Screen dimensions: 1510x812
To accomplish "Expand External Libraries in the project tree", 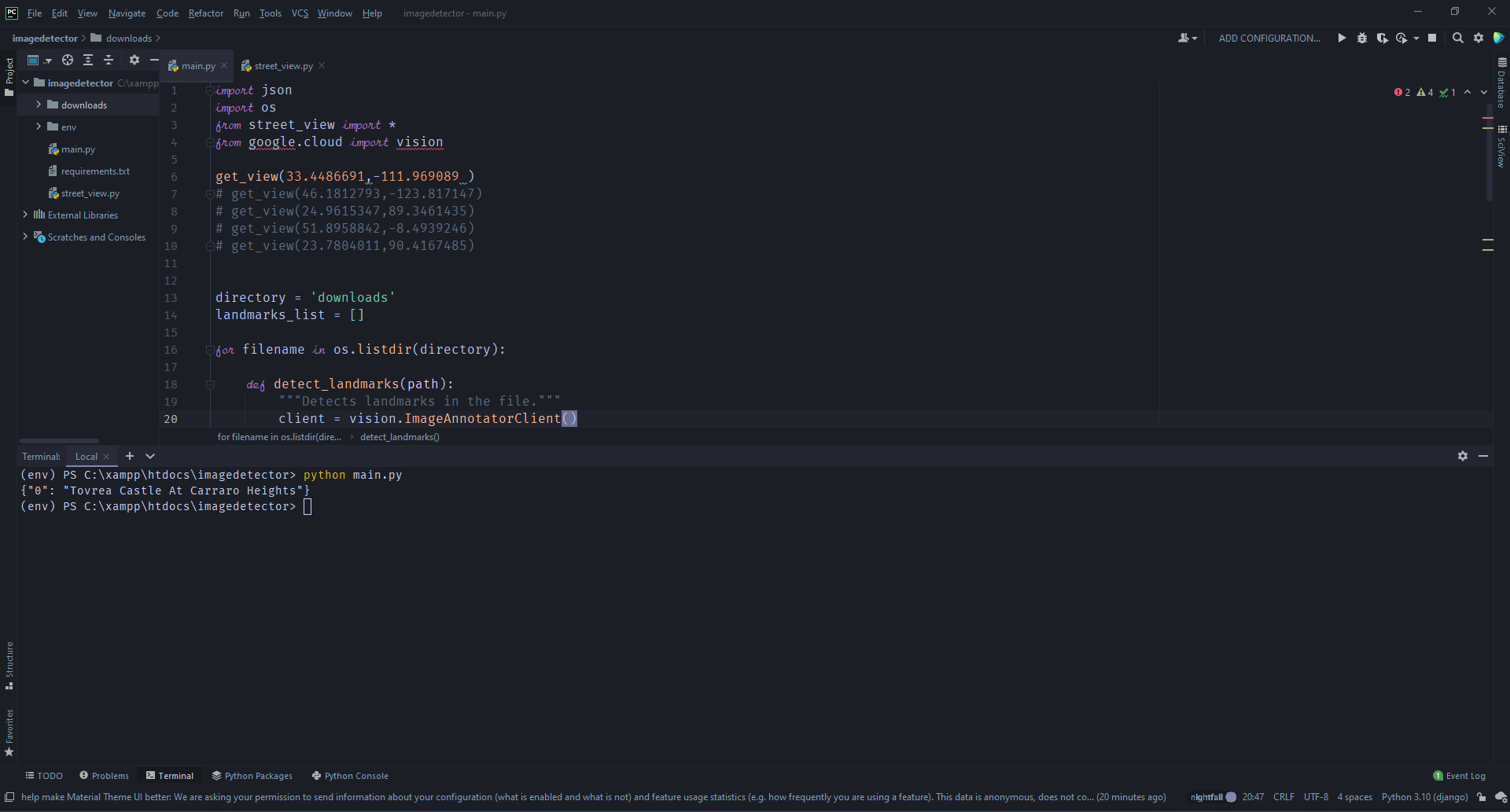I will [x=26, y=215].
